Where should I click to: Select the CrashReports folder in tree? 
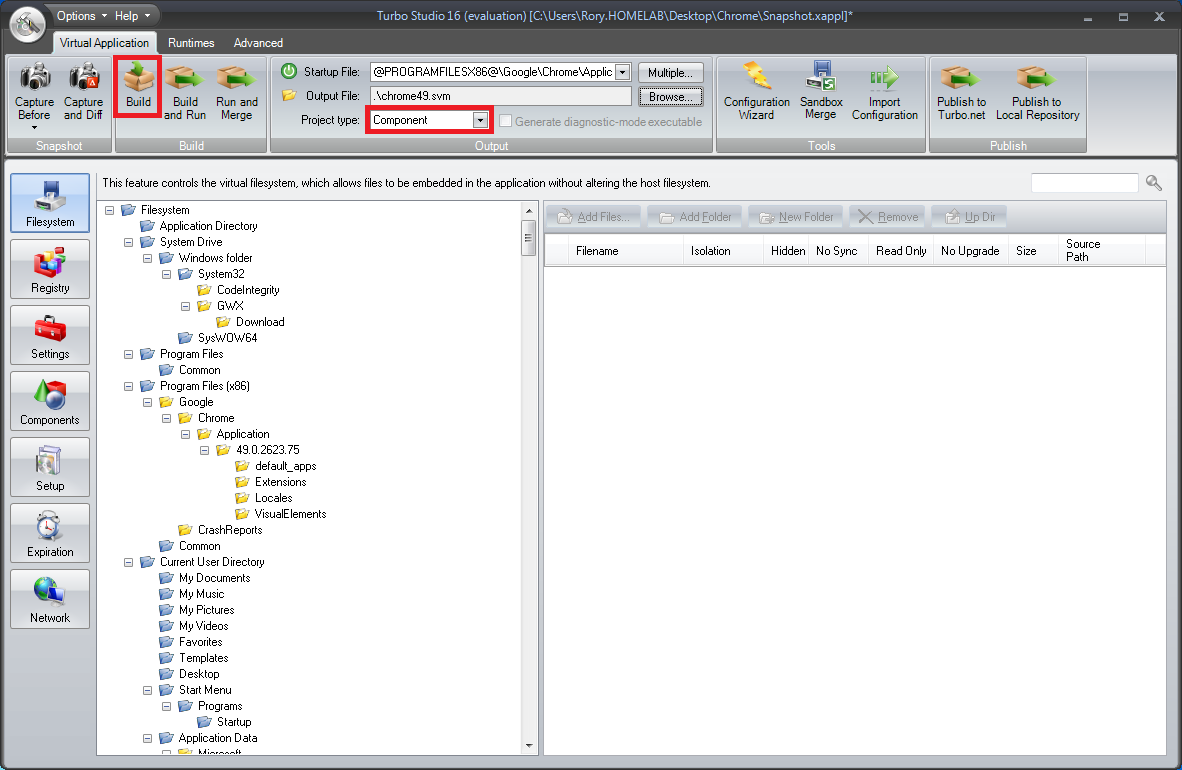tap(230, 530)
